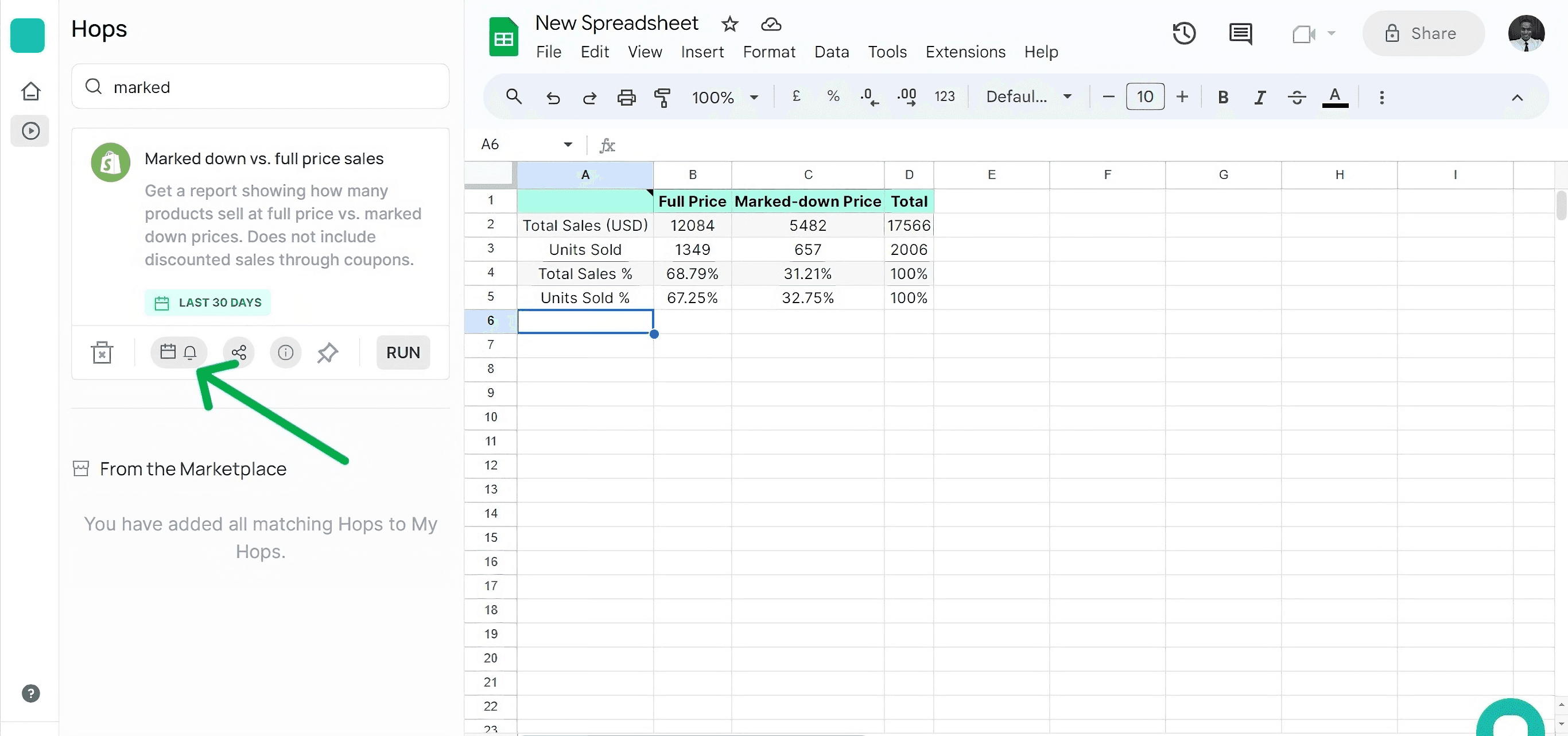Open the text color picker
Screen dimensions: 1568x736
(x=1334, y=98)
